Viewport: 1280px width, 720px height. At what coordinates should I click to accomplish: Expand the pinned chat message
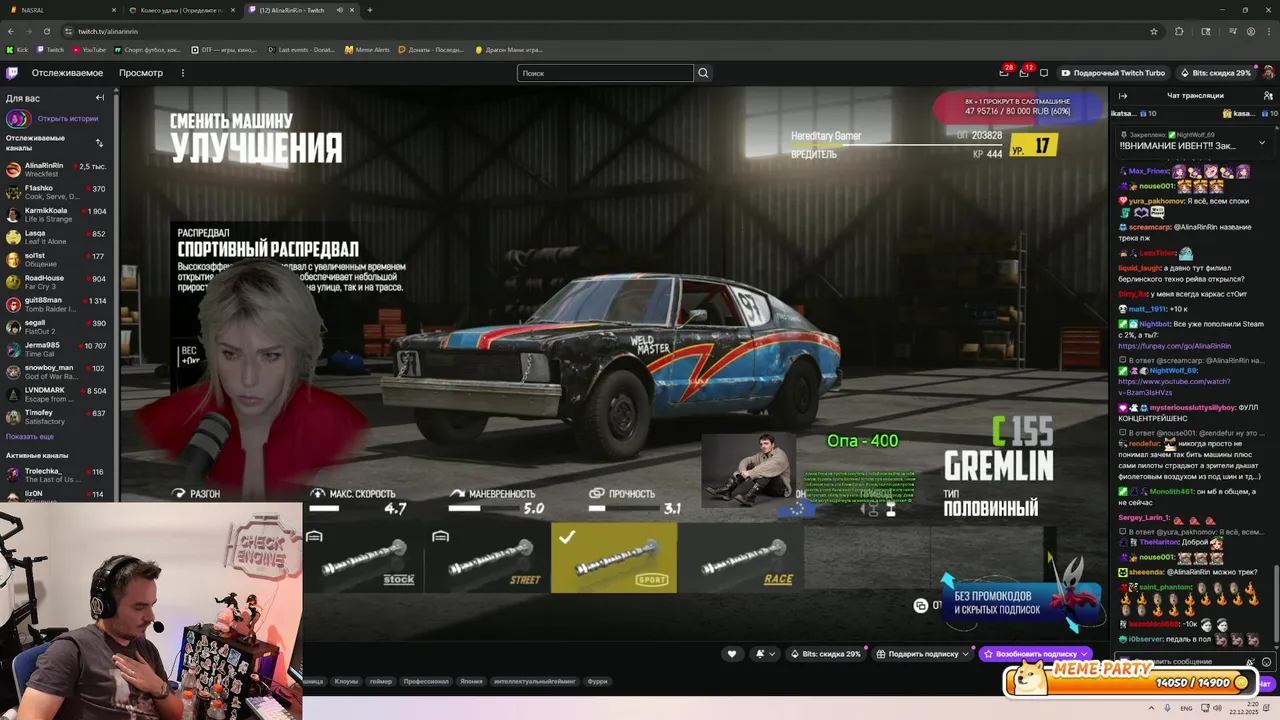click(x=1262, y=142)
